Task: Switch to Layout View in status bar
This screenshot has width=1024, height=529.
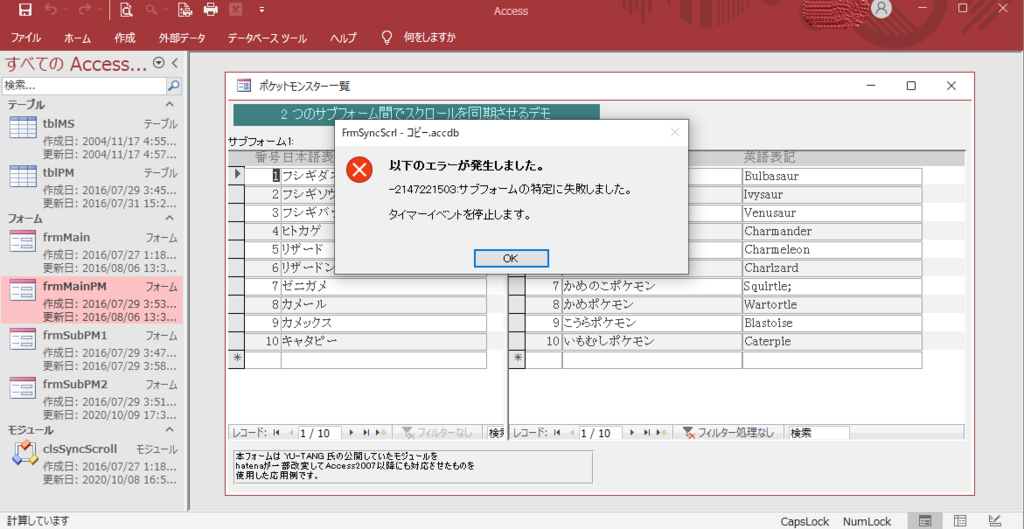Action: [960, 520]
